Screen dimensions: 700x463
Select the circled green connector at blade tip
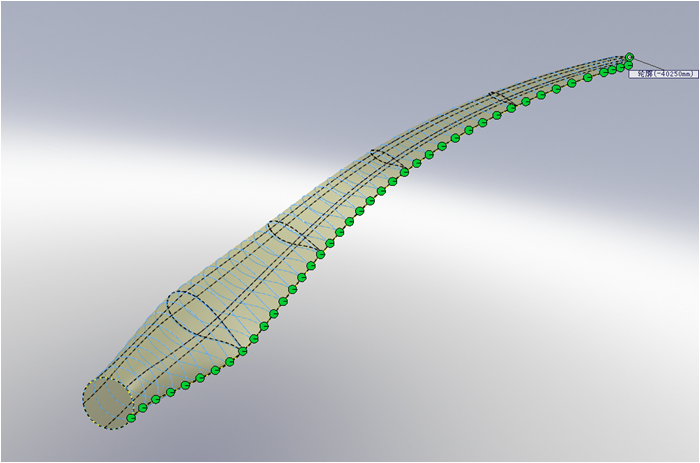[x=630, y=58]
